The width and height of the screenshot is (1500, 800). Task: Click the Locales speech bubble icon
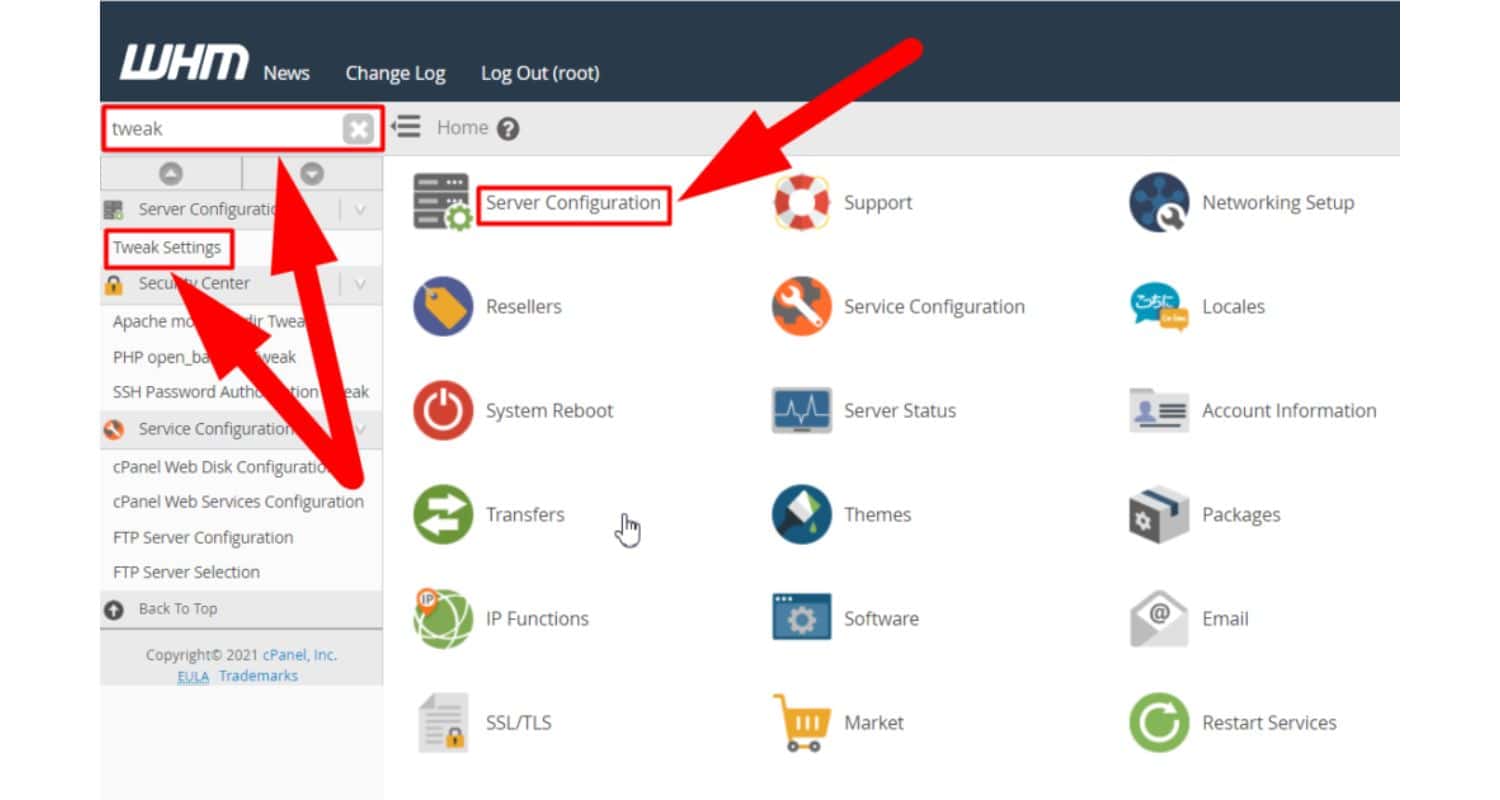pyautogui.click(x=1159, y=307)
